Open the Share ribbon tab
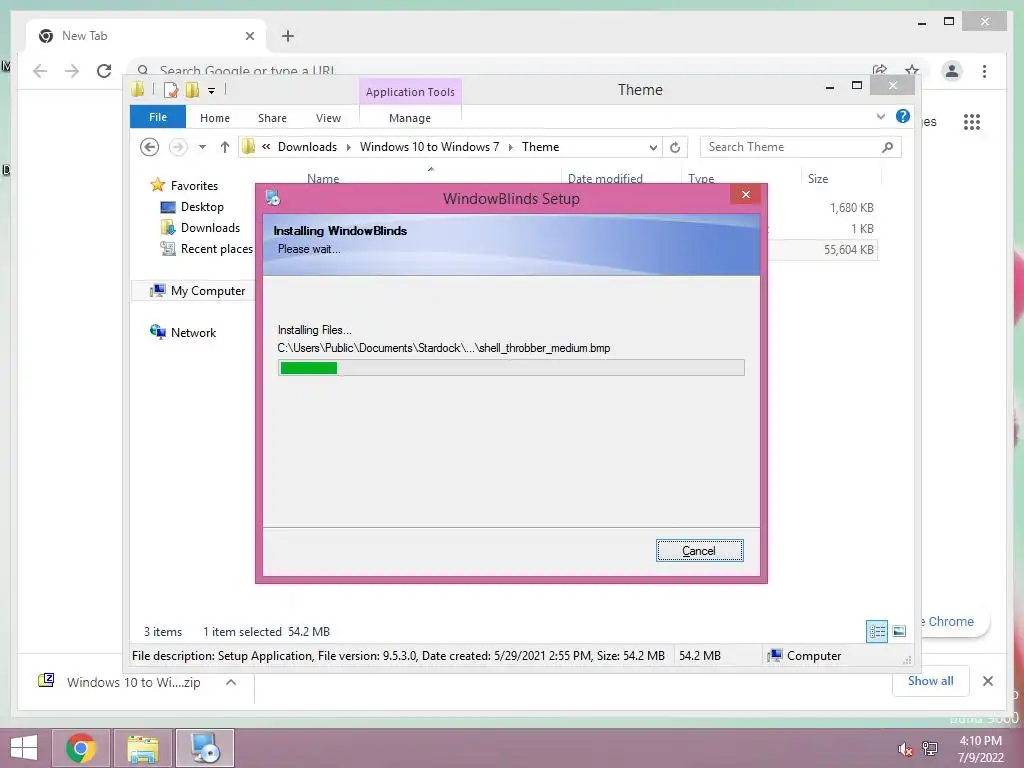This screenshot has height=768, width=1024. click(x=272, y=118)
